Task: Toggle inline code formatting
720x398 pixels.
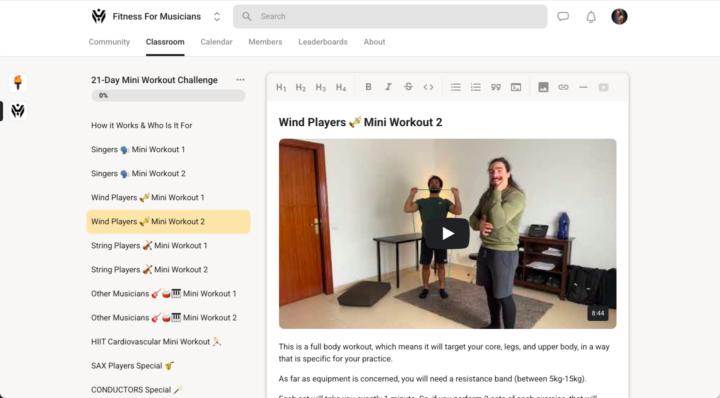Action: pos(428,87)
